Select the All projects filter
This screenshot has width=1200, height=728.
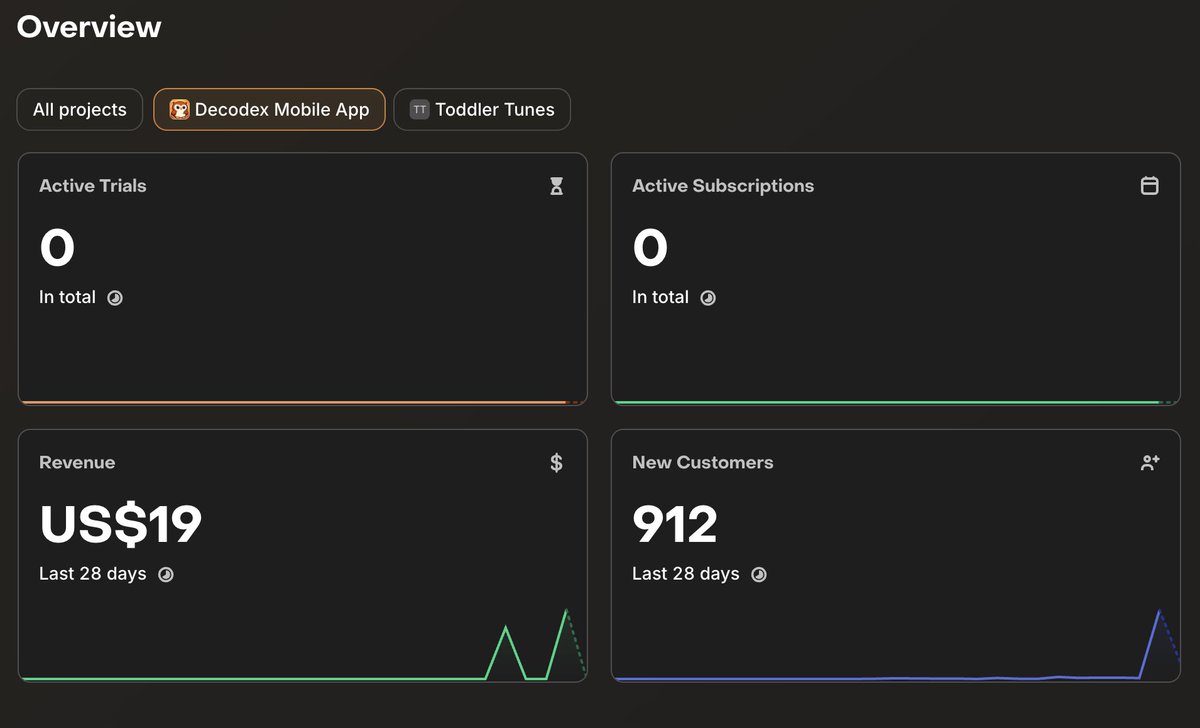pyautogui.click(x=80, y=110)
